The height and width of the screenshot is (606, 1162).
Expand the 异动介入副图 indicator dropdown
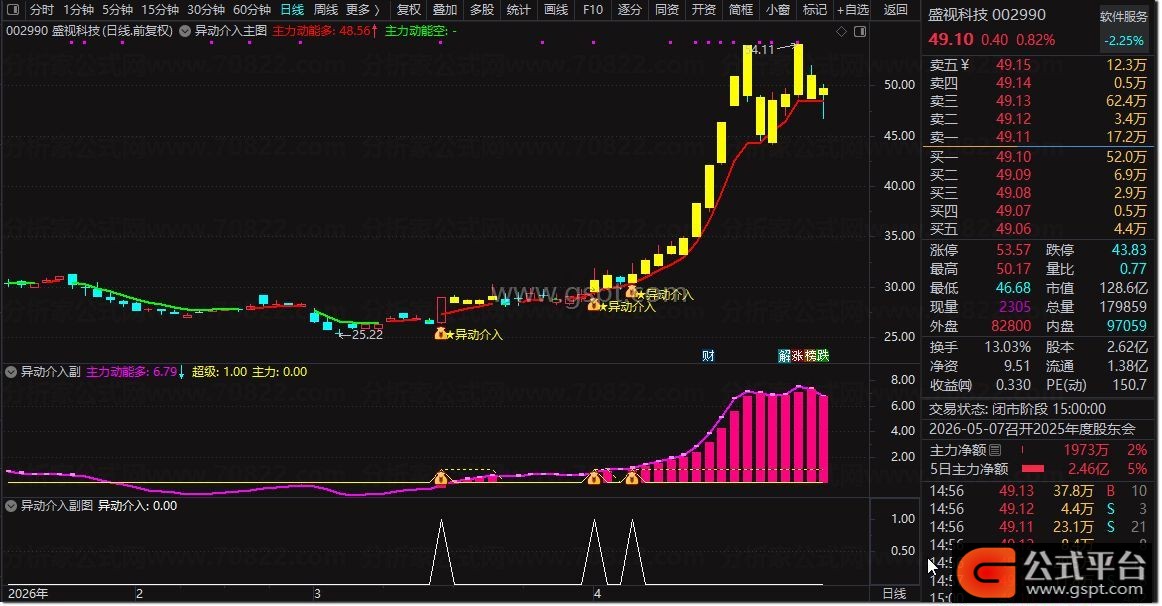click(x=11, y=506)
